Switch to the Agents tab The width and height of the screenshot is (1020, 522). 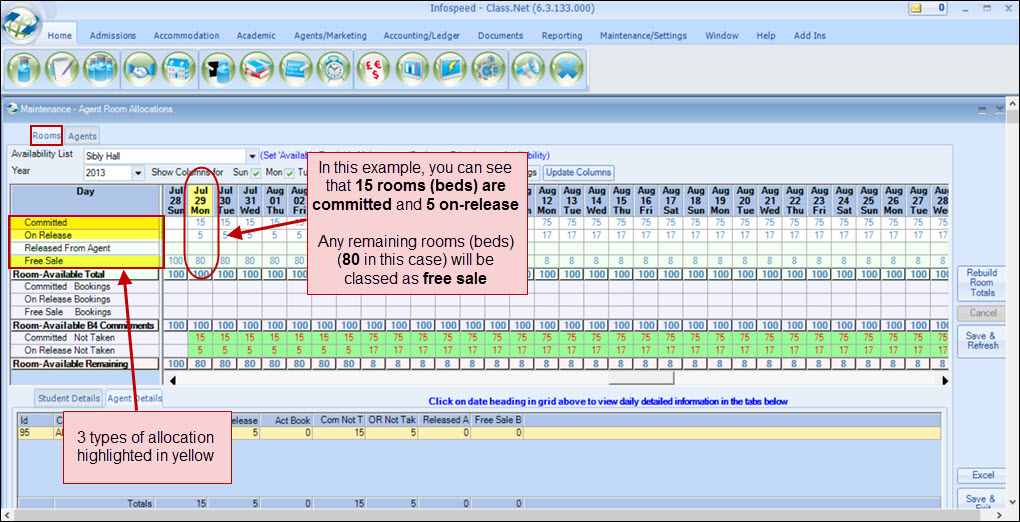point(82,136)
